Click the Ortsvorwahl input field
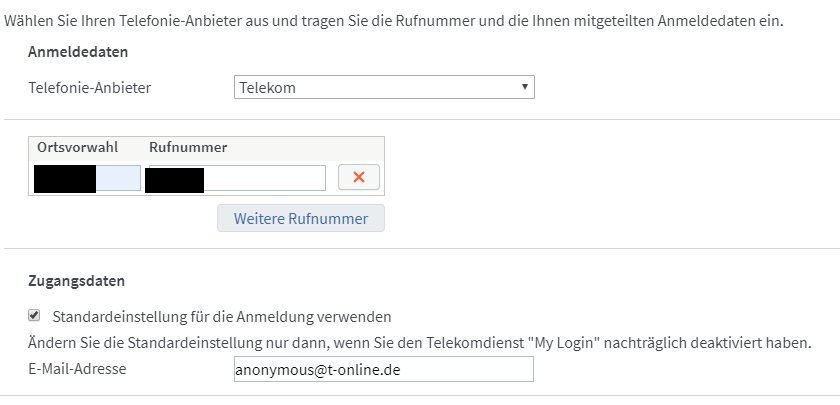Image resolution: width=840 pixels, height=405 pixels. tap(87, 178)
